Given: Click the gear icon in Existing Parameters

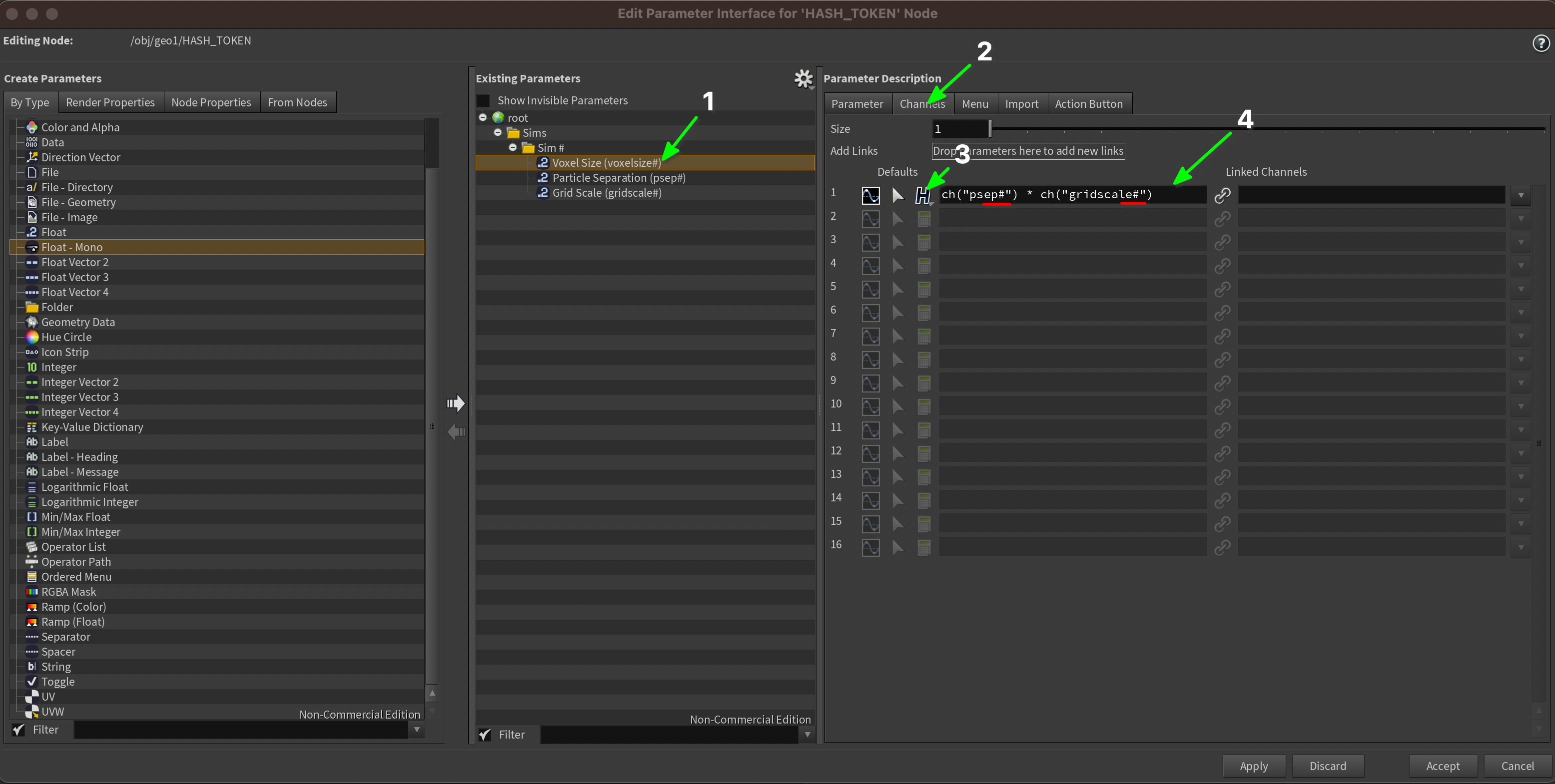Looking at the screenshot, I should coord(803,78).
